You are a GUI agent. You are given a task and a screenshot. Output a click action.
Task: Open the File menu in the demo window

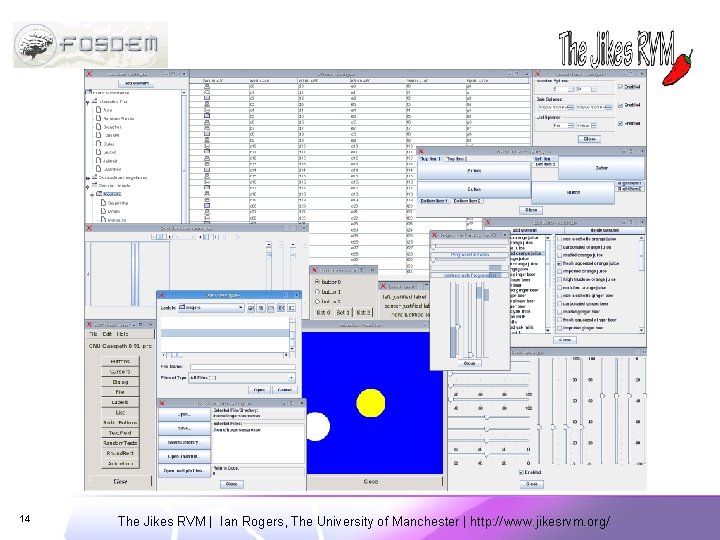(93, 334)
